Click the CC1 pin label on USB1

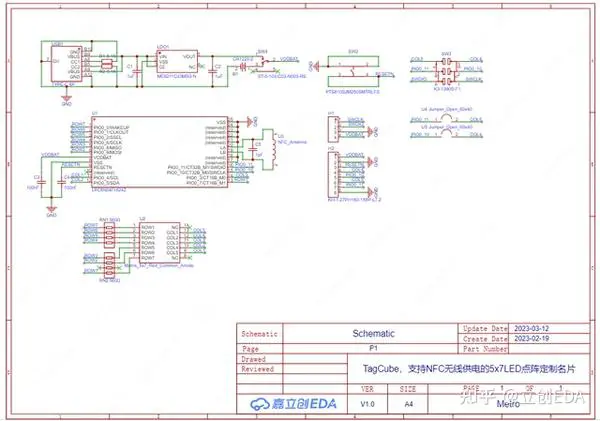[x=75, y=61]
